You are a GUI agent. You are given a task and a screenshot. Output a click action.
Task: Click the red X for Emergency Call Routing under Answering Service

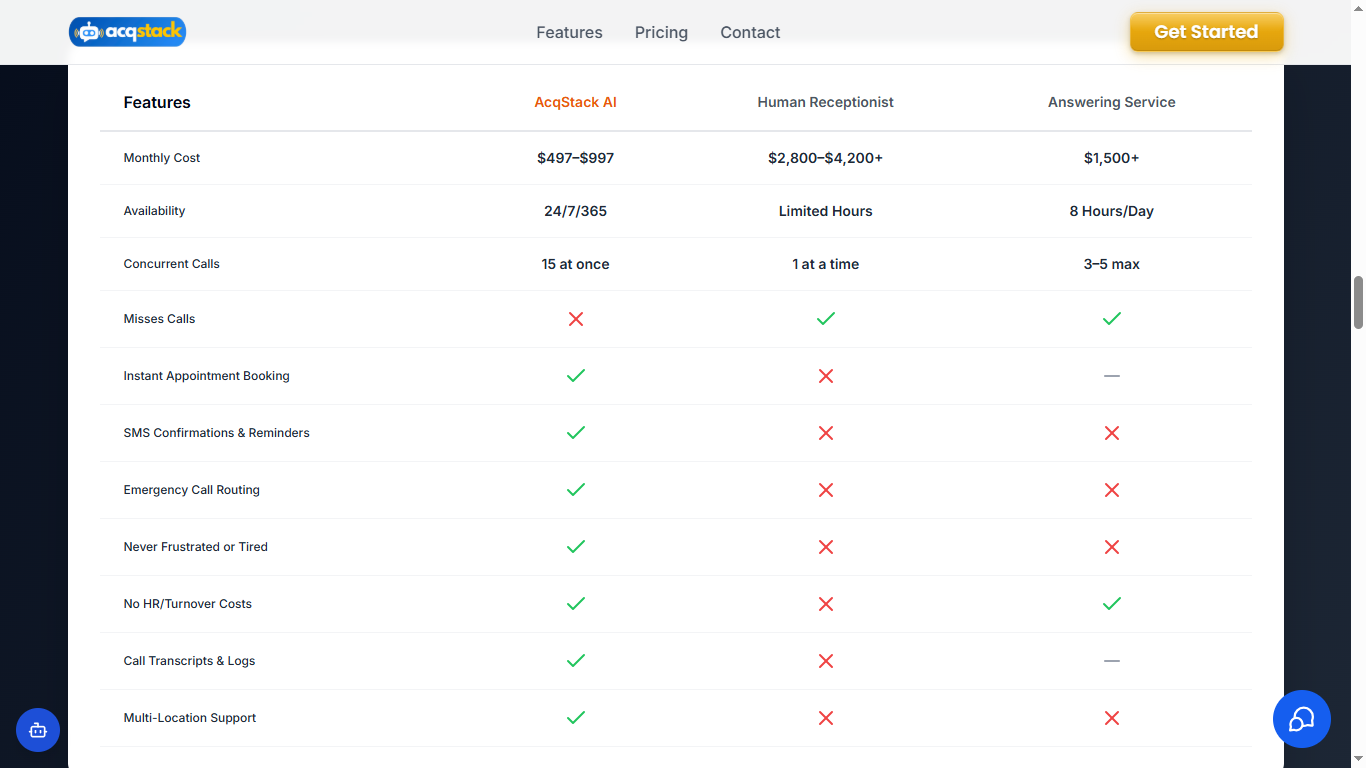pyautogui.click(x=1111, y=490)
